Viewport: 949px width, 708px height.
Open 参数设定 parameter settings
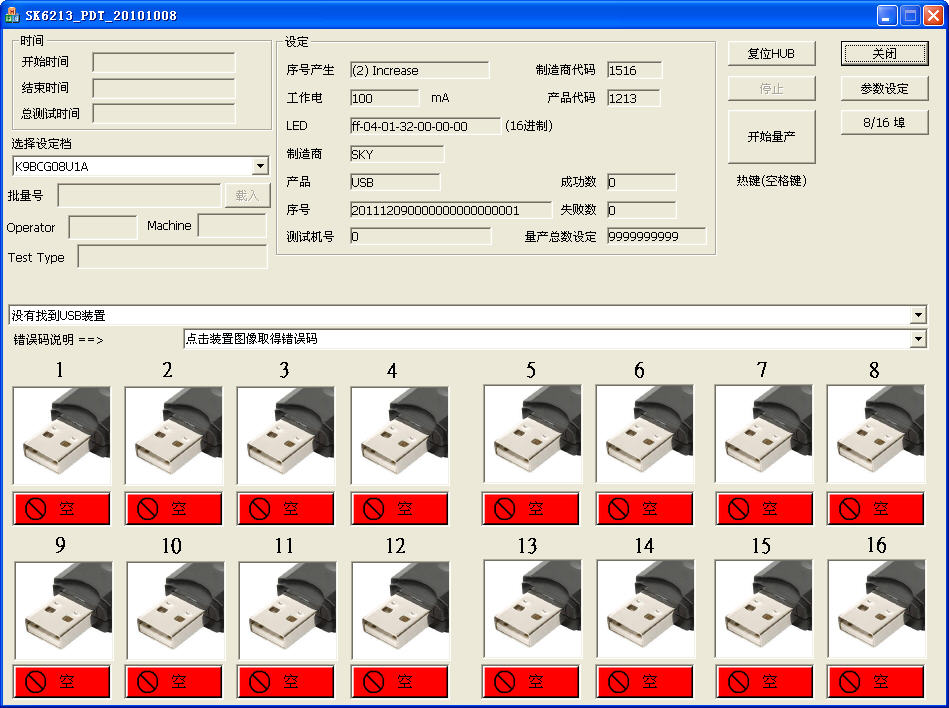(x=884, y=89)
